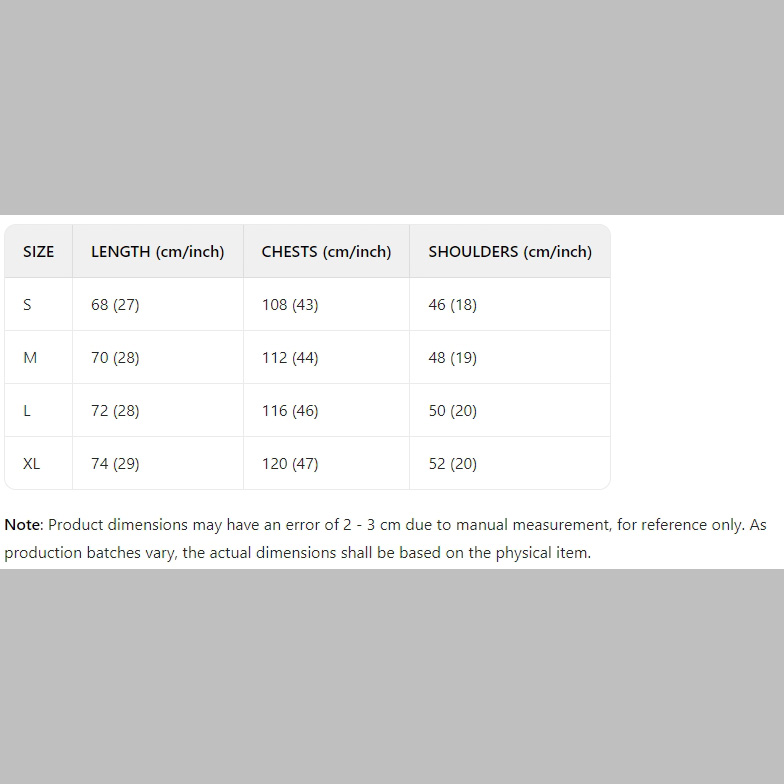Click the L size row label
The width and height of the screenshot is (784, 784).
coord(27,411)
